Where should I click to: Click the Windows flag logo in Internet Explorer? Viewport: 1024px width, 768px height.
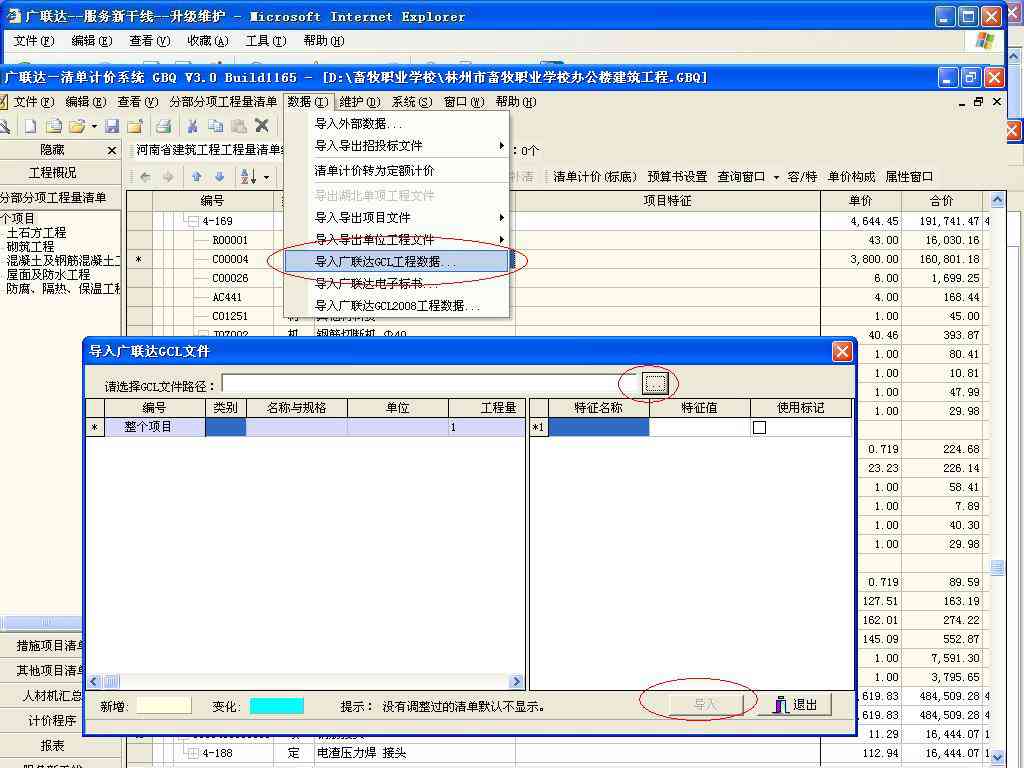(984, 41)
